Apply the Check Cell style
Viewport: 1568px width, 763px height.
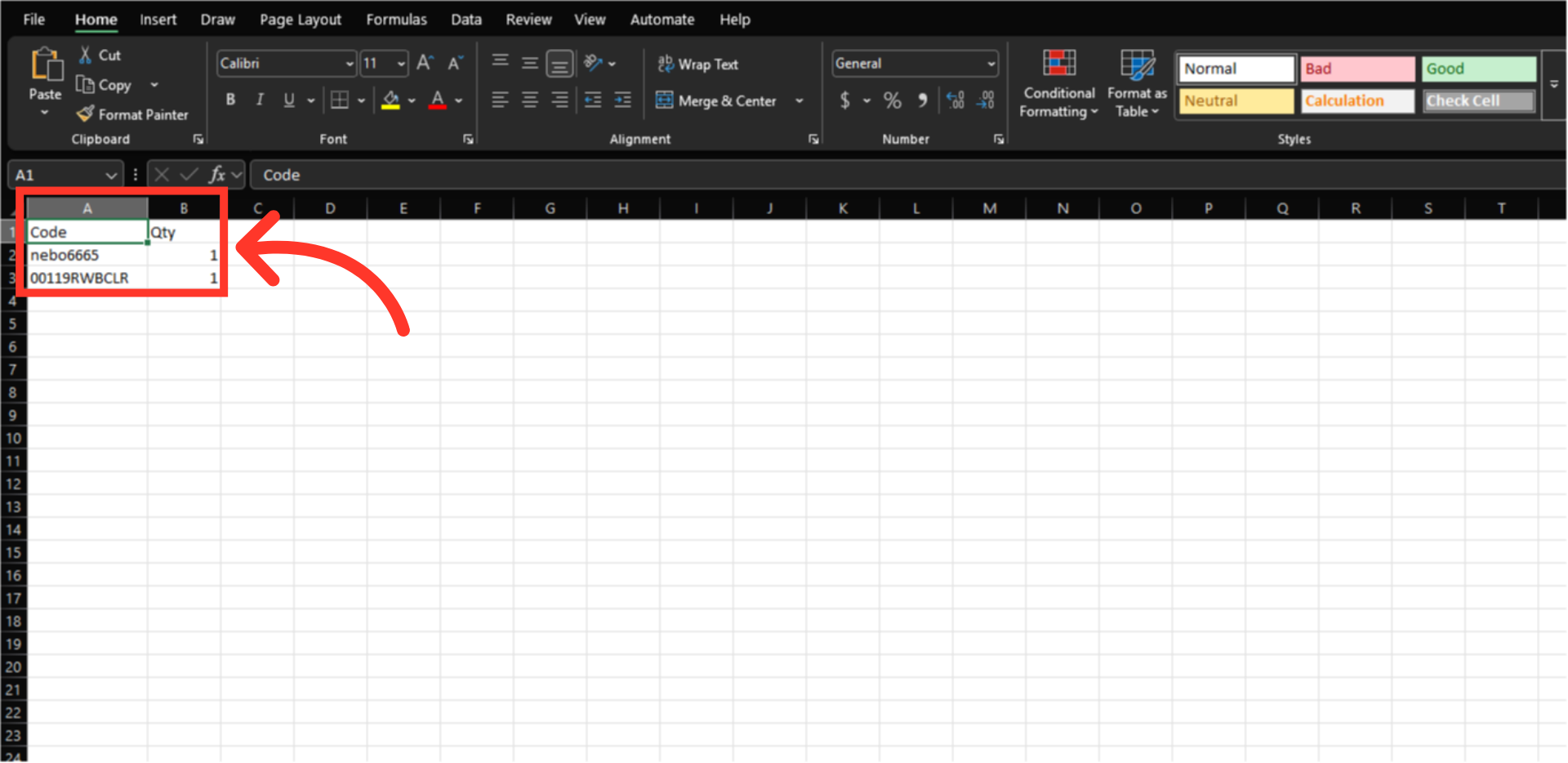point(1479,100)
